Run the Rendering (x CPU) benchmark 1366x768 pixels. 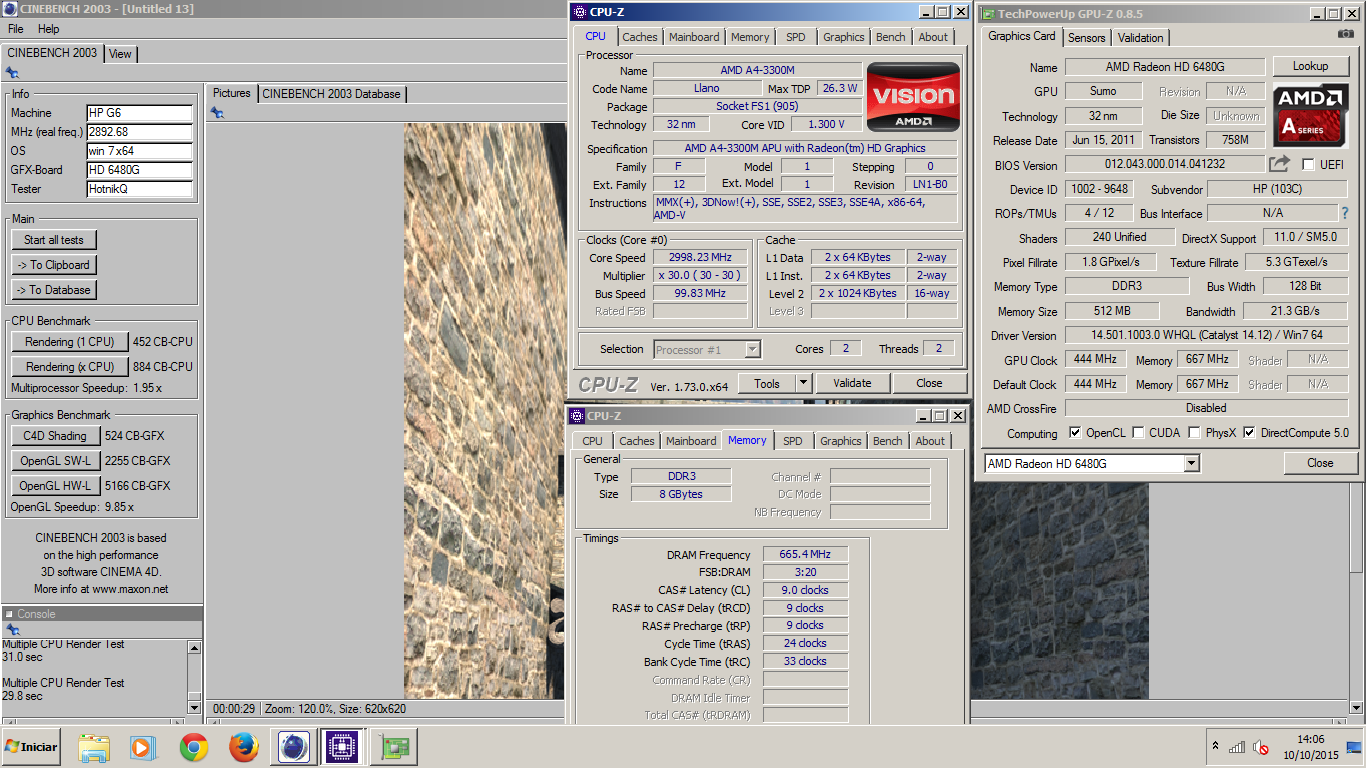[70, 367]
